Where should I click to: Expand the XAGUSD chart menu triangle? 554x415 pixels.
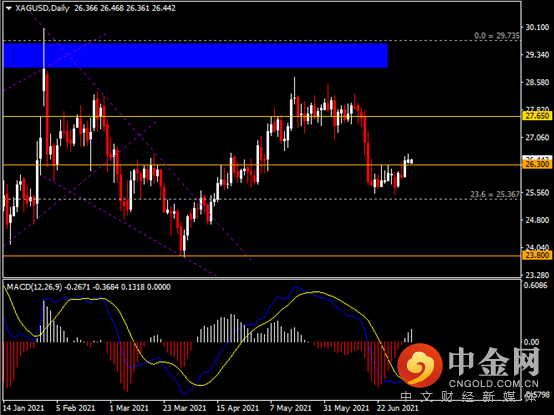click(9, 8)
